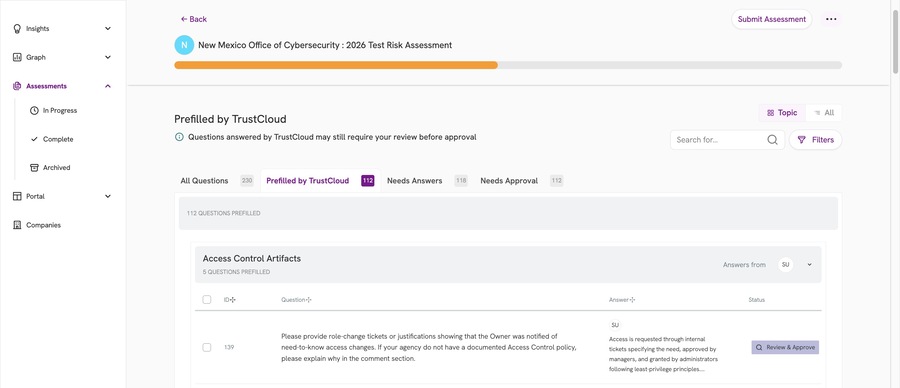Screen dimensions: 900x388
Task: Click Review & Approve for question 139
Action: [785, 347]
